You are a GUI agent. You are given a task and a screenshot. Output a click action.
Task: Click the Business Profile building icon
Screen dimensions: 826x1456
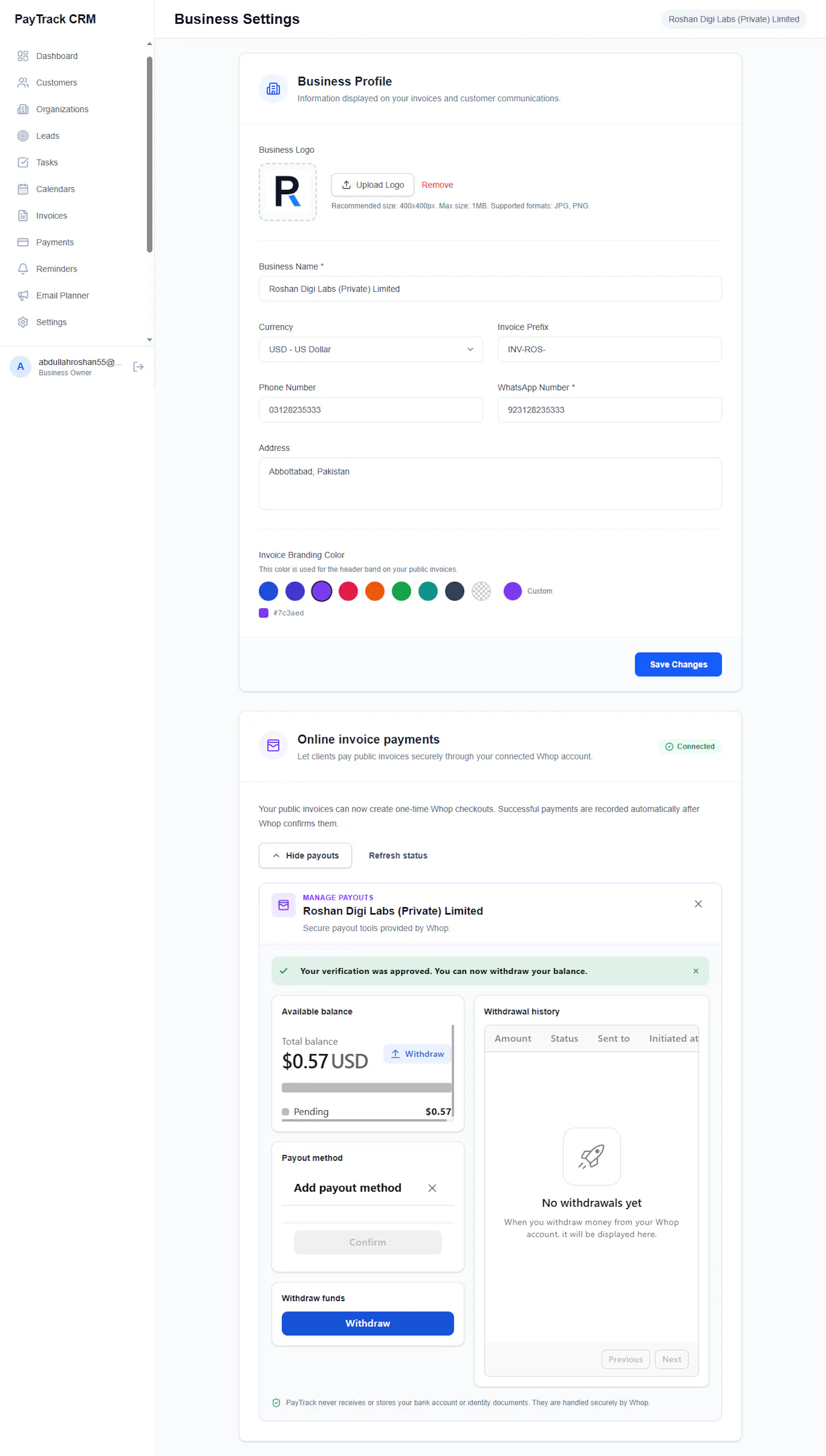pyautogui.click(x=274, y=88)
